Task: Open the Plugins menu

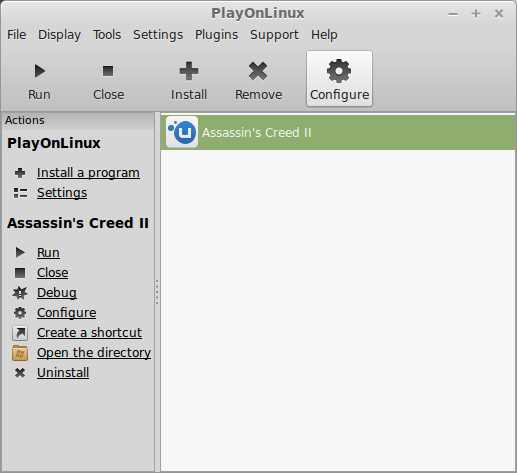Action: [217, 35]
